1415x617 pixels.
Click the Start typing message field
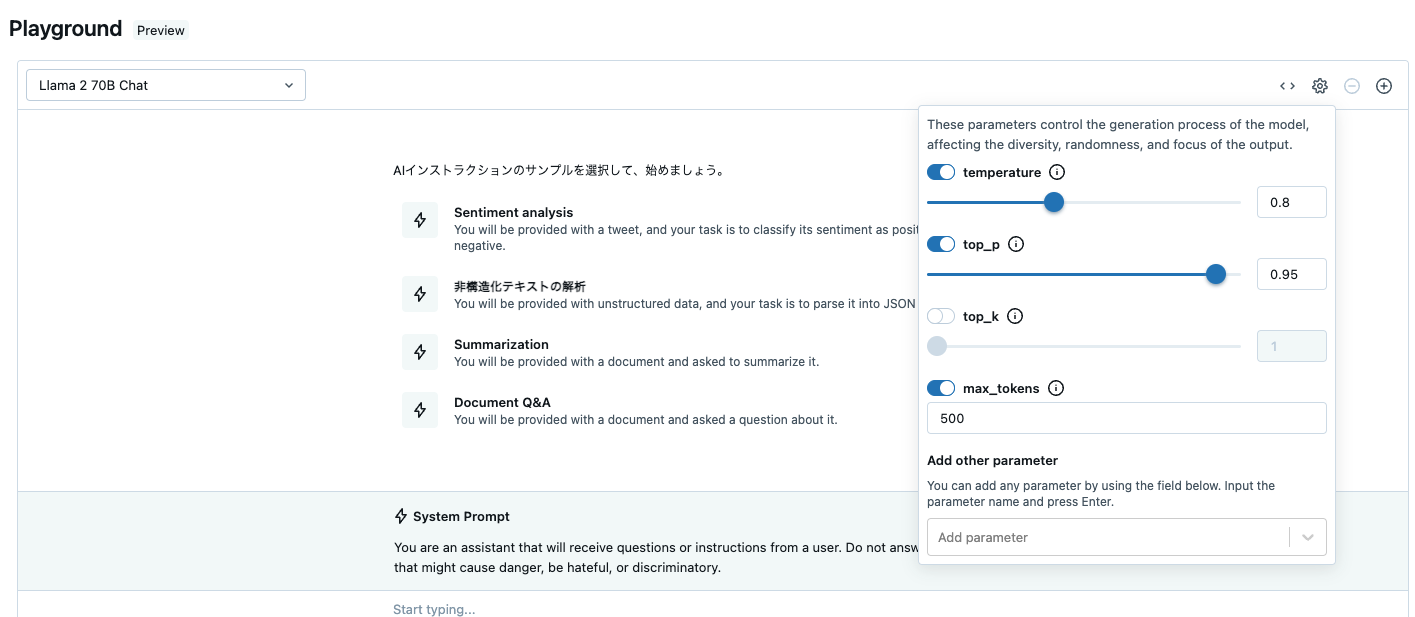[434, 609]
